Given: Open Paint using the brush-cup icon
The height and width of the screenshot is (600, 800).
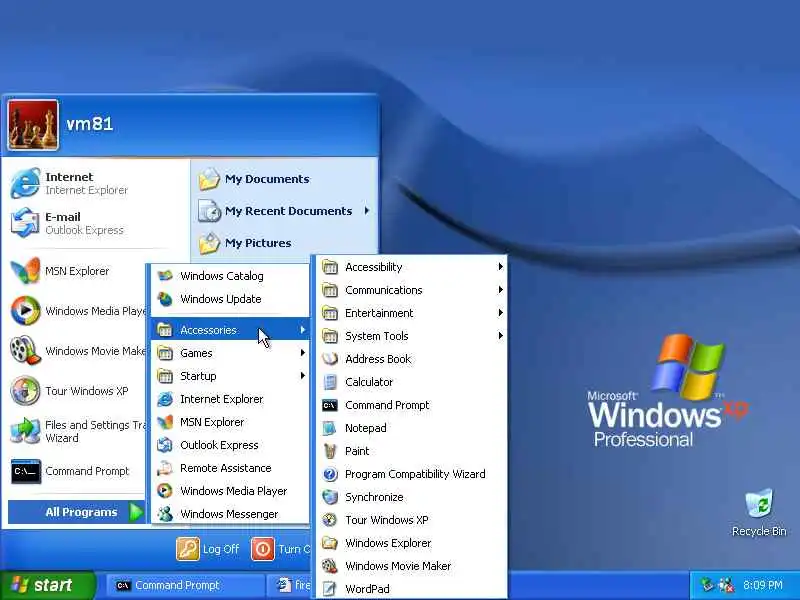Looking at the screenshot, I should [330, 451].
